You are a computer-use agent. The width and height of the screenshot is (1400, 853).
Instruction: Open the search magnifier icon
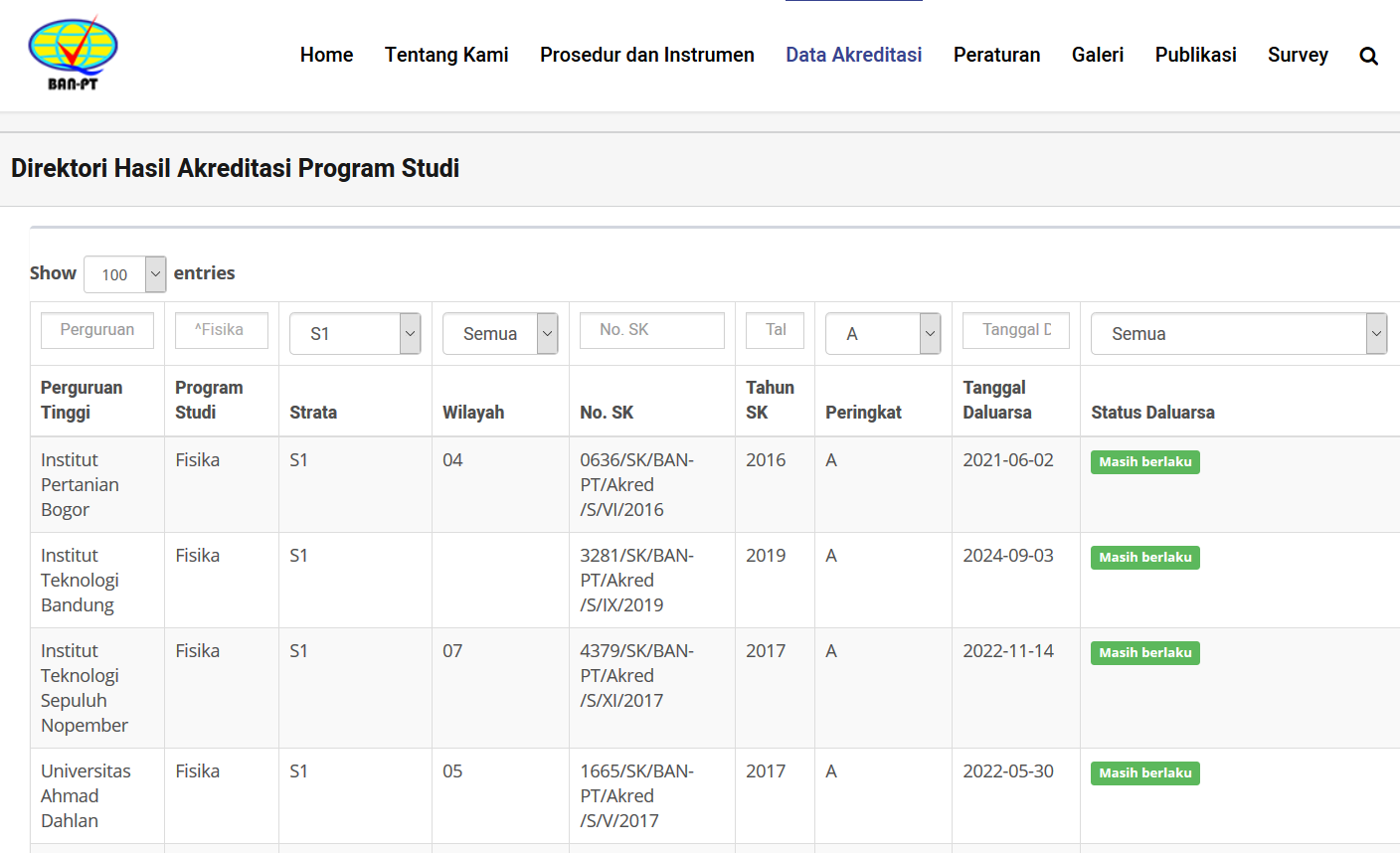pos(1369,56)
